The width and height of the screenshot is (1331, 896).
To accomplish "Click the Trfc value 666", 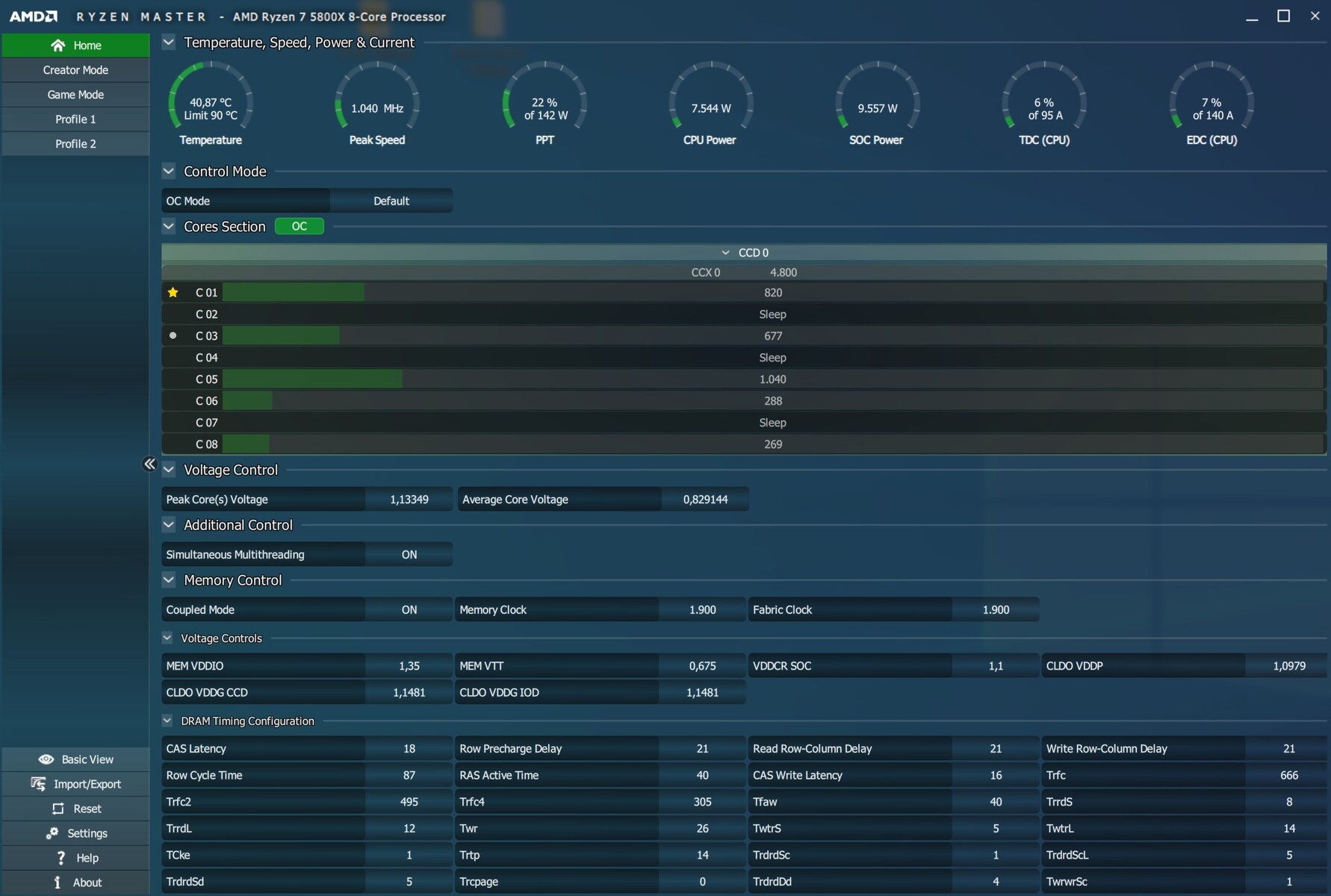I will pyautogui.click(x=1289, y=776).
